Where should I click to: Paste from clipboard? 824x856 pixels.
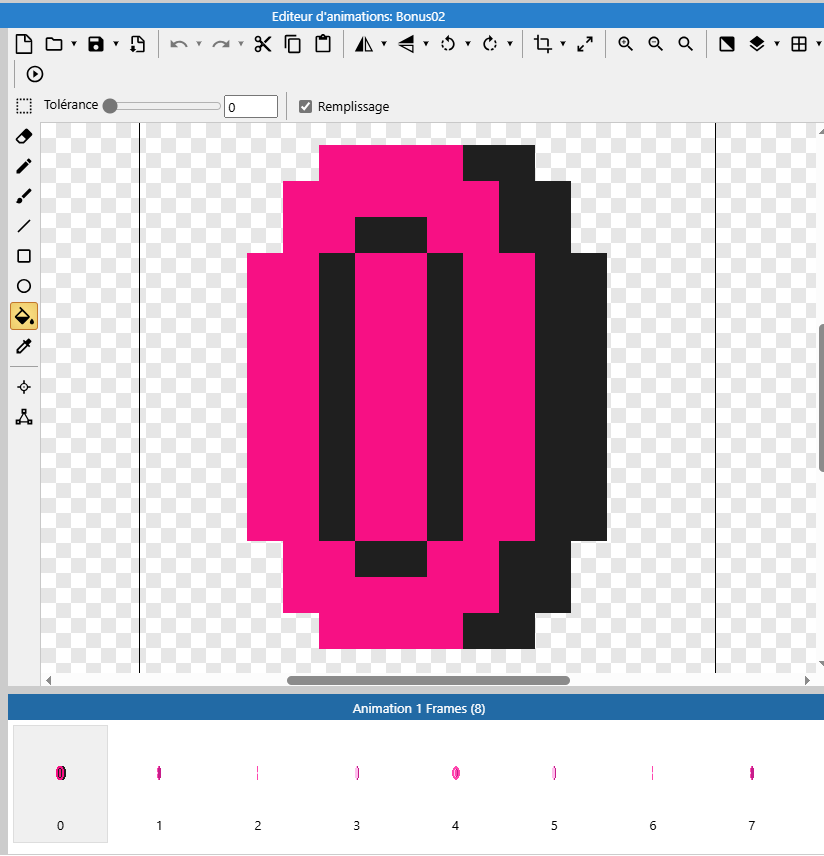point(323,44)
